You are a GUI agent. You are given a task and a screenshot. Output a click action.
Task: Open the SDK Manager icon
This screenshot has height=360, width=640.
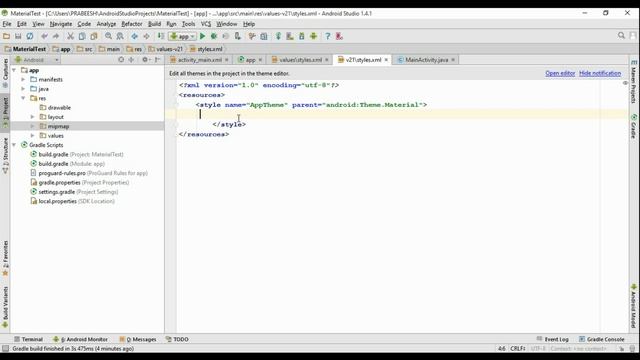(x=302, y=36)
